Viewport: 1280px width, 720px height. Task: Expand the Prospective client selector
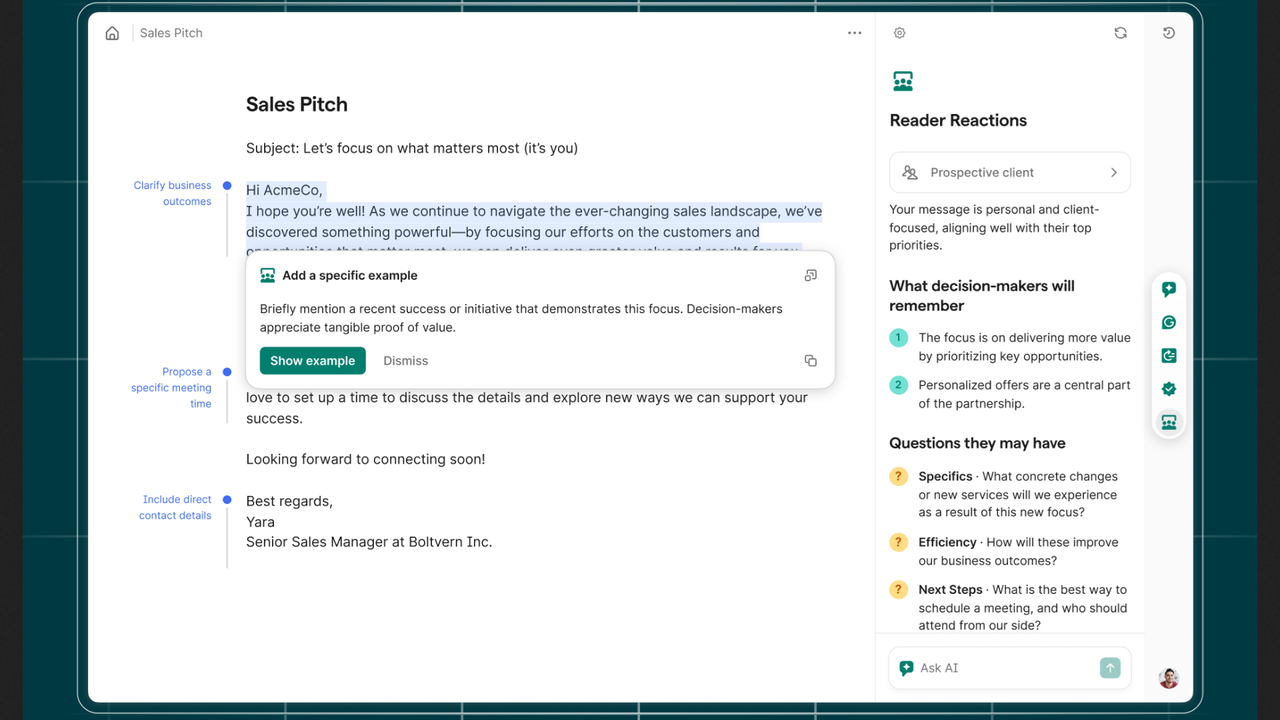(1010, 173)
